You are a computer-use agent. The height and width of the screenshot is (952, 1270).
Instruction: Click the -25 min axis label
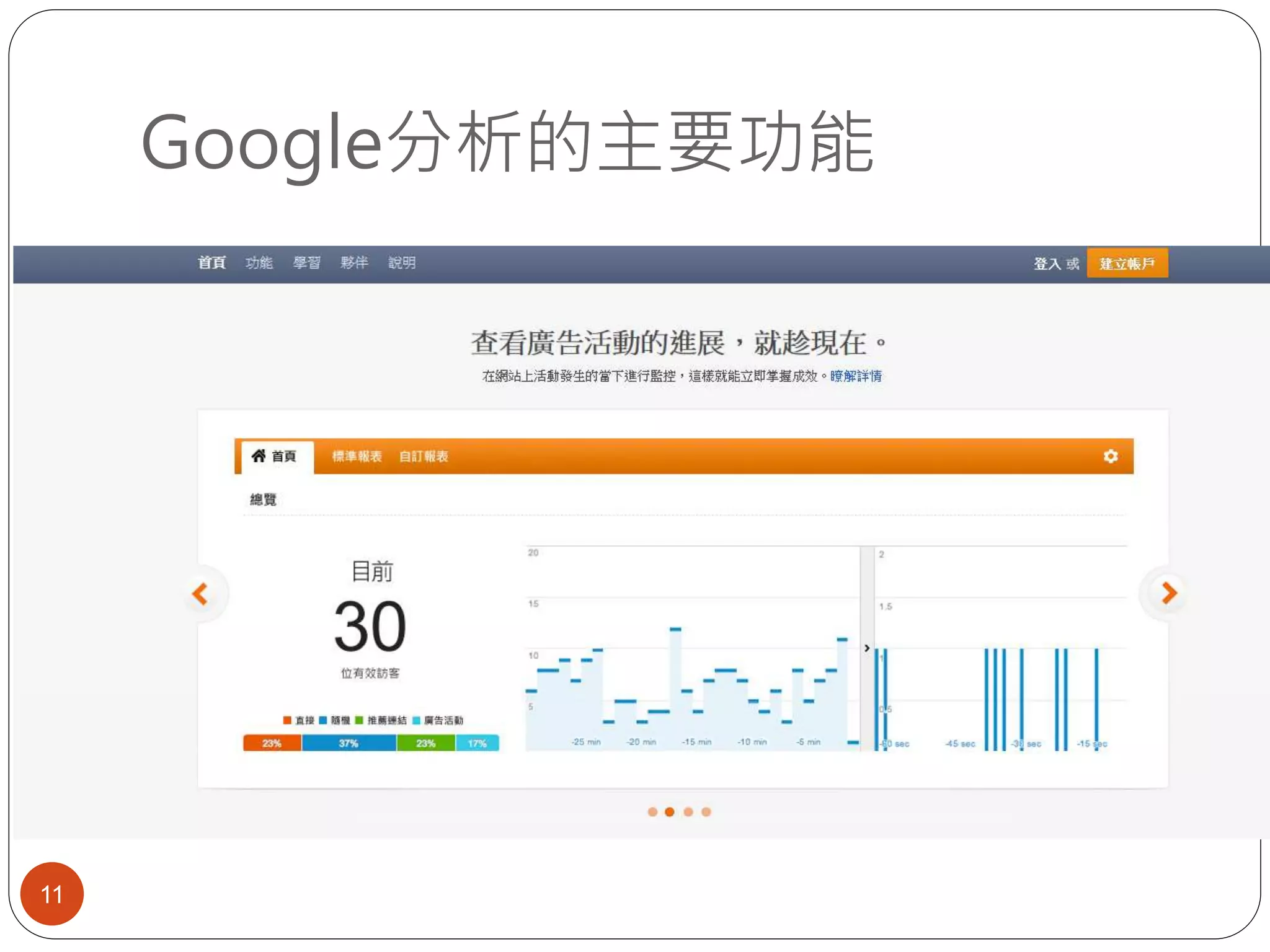[586, 742]
